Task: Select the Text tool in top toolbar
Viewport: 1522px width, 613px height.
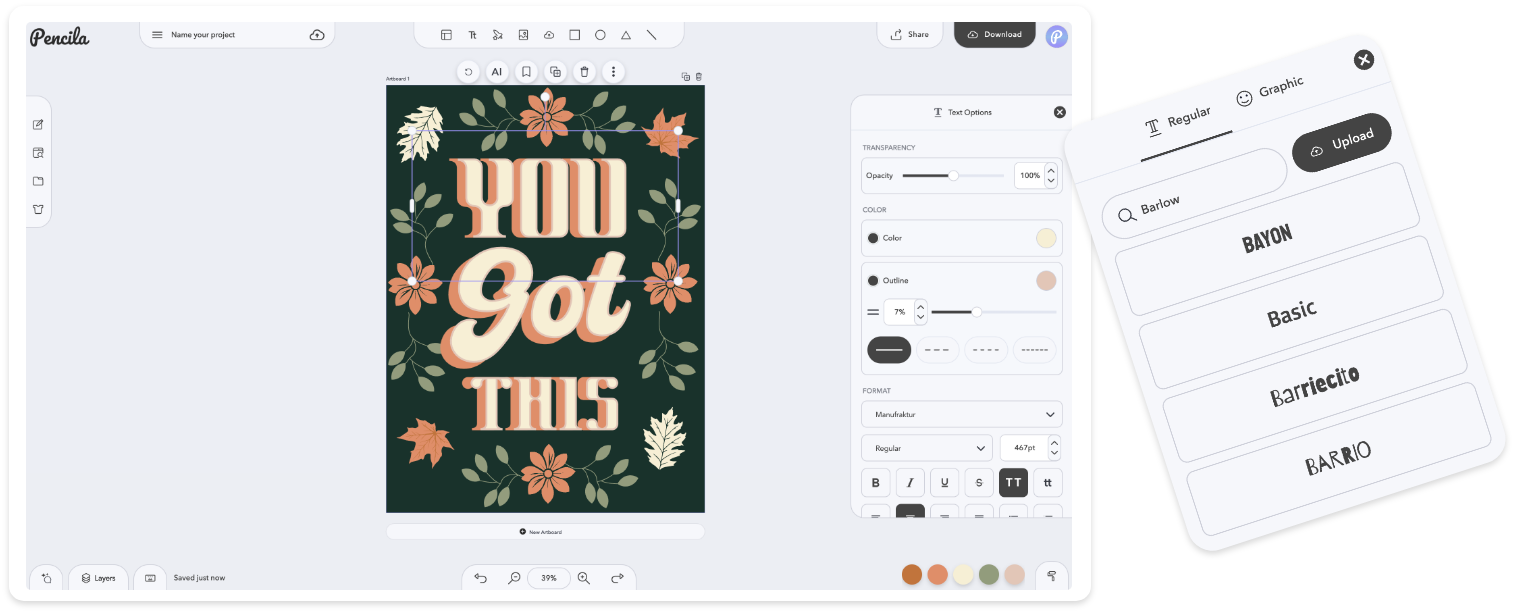Action: (x=472, y=35)
